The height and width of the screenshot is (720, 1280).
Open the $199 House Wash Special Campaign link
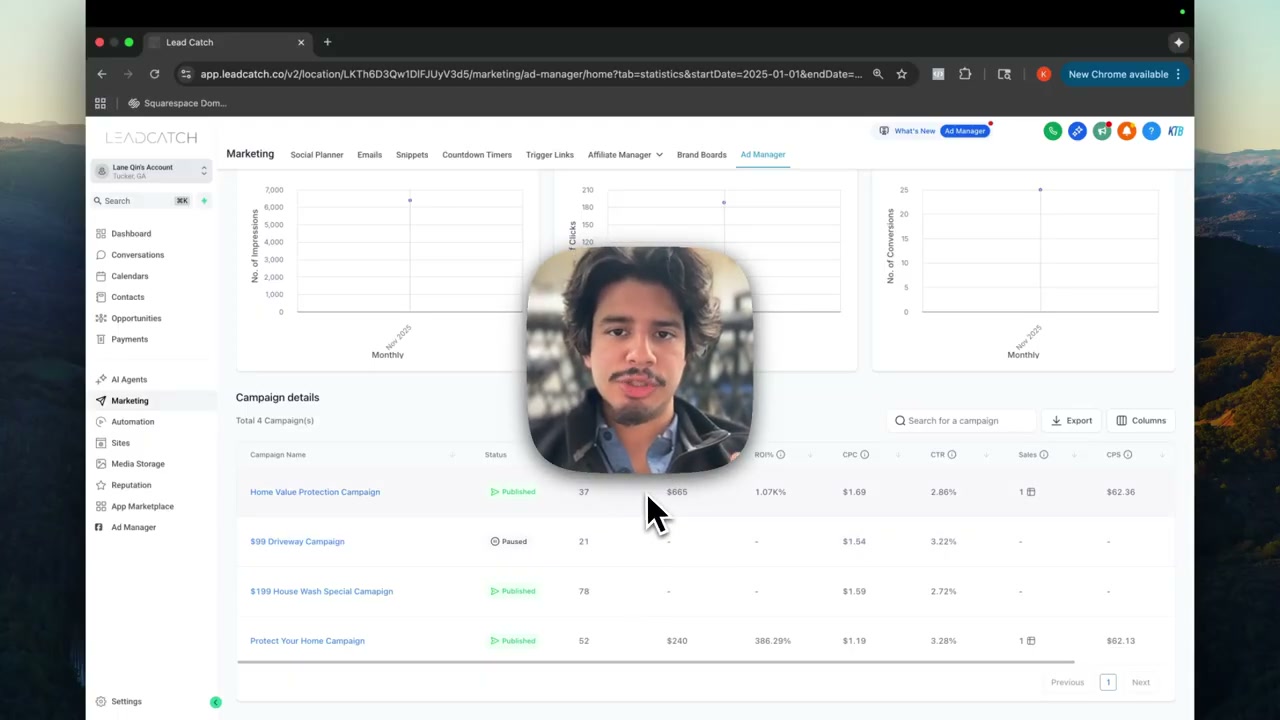[x=321, y=591]
